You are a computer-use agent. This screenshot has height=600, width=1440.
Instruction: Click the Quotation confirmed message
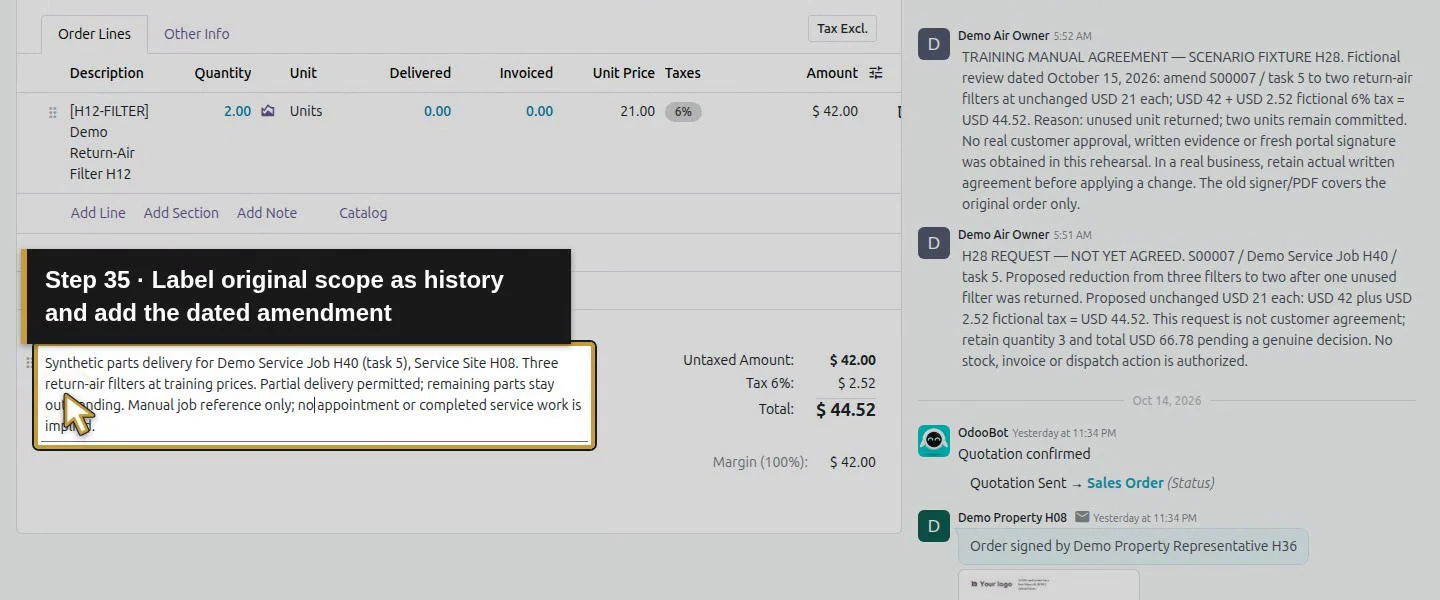tap(1024, 454)
